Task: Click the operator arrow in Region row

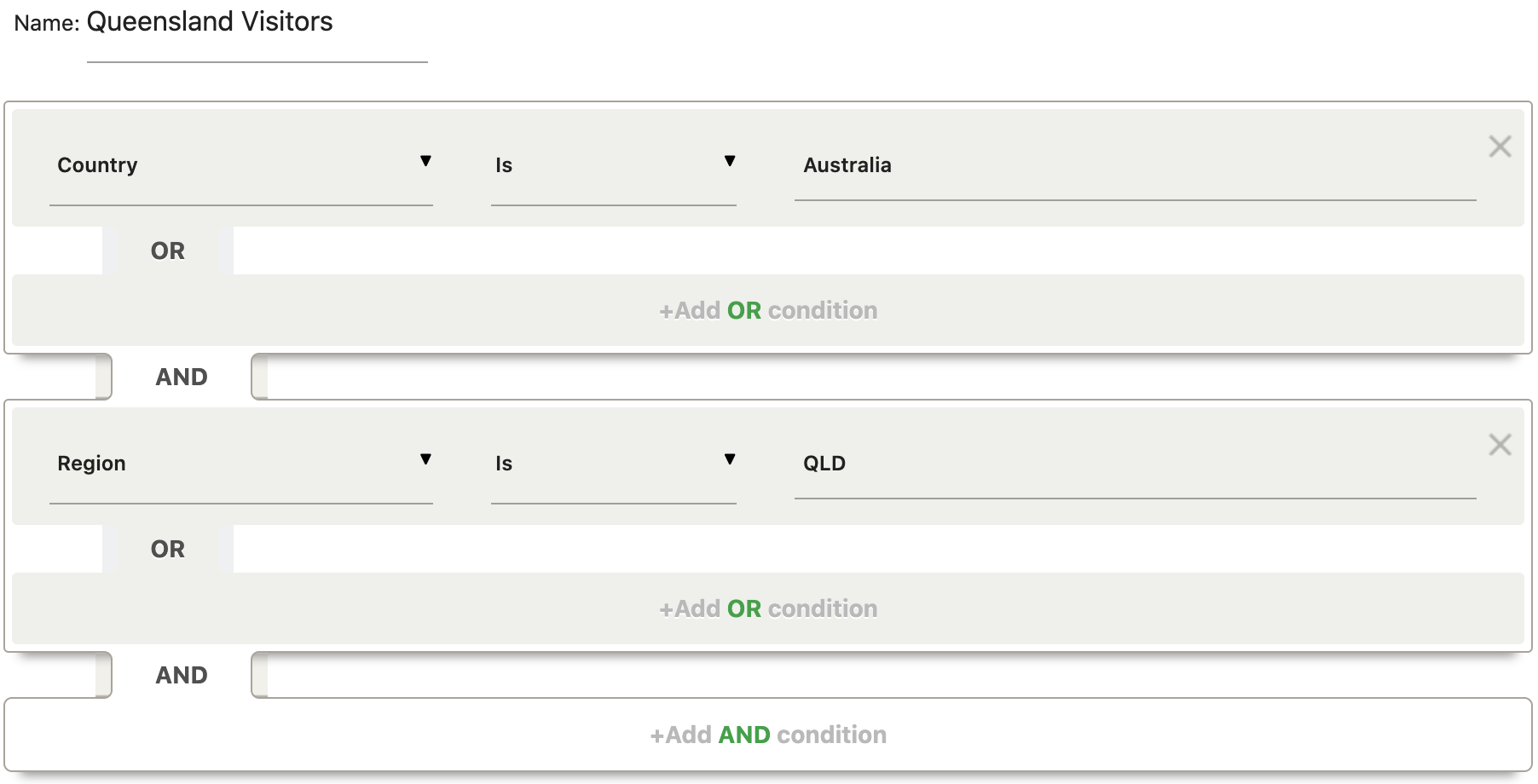Action: tap(730, 459)
